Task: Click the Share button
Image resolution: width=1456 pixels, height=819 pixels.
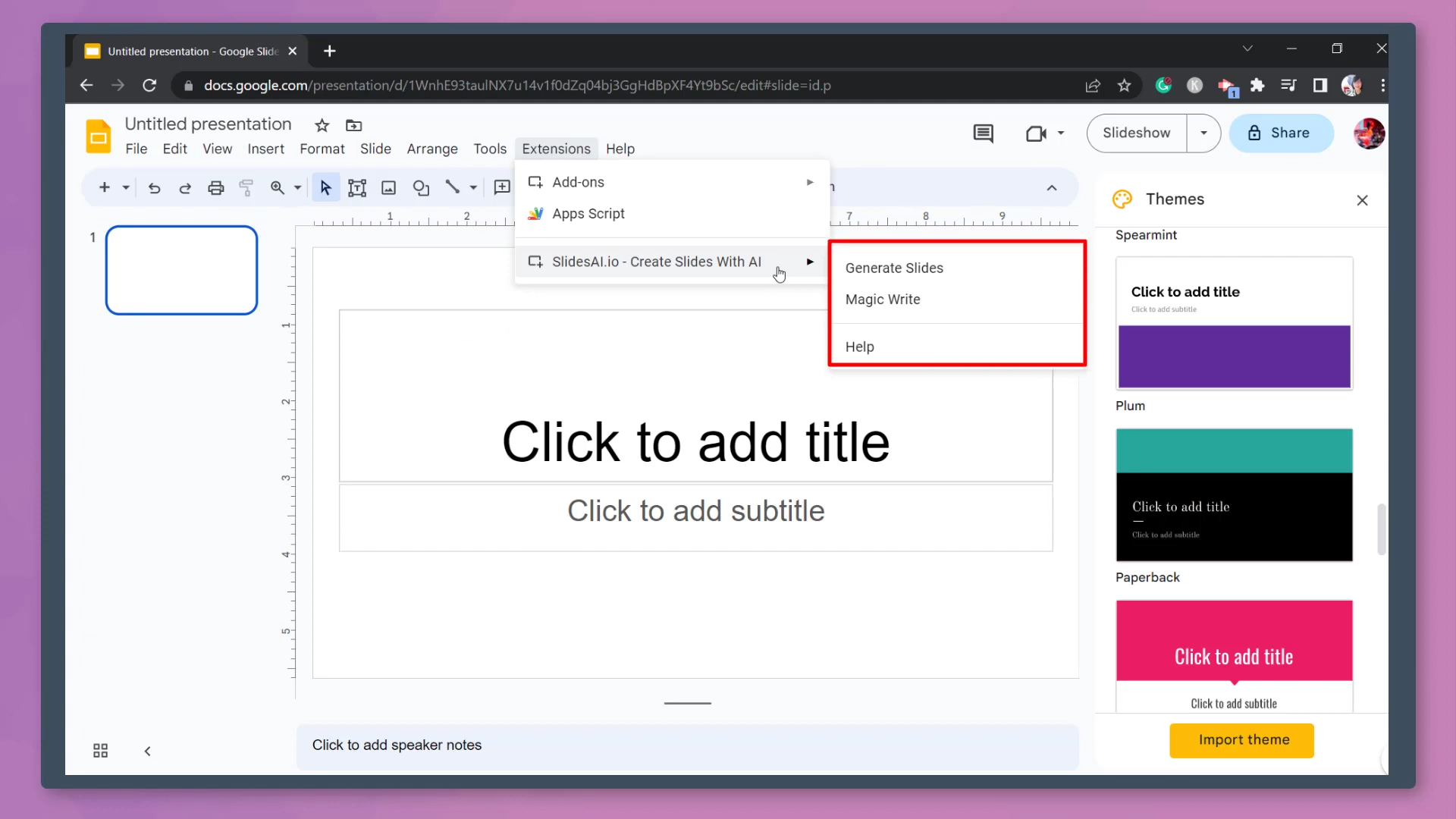Action: [x=1281, y=133]
